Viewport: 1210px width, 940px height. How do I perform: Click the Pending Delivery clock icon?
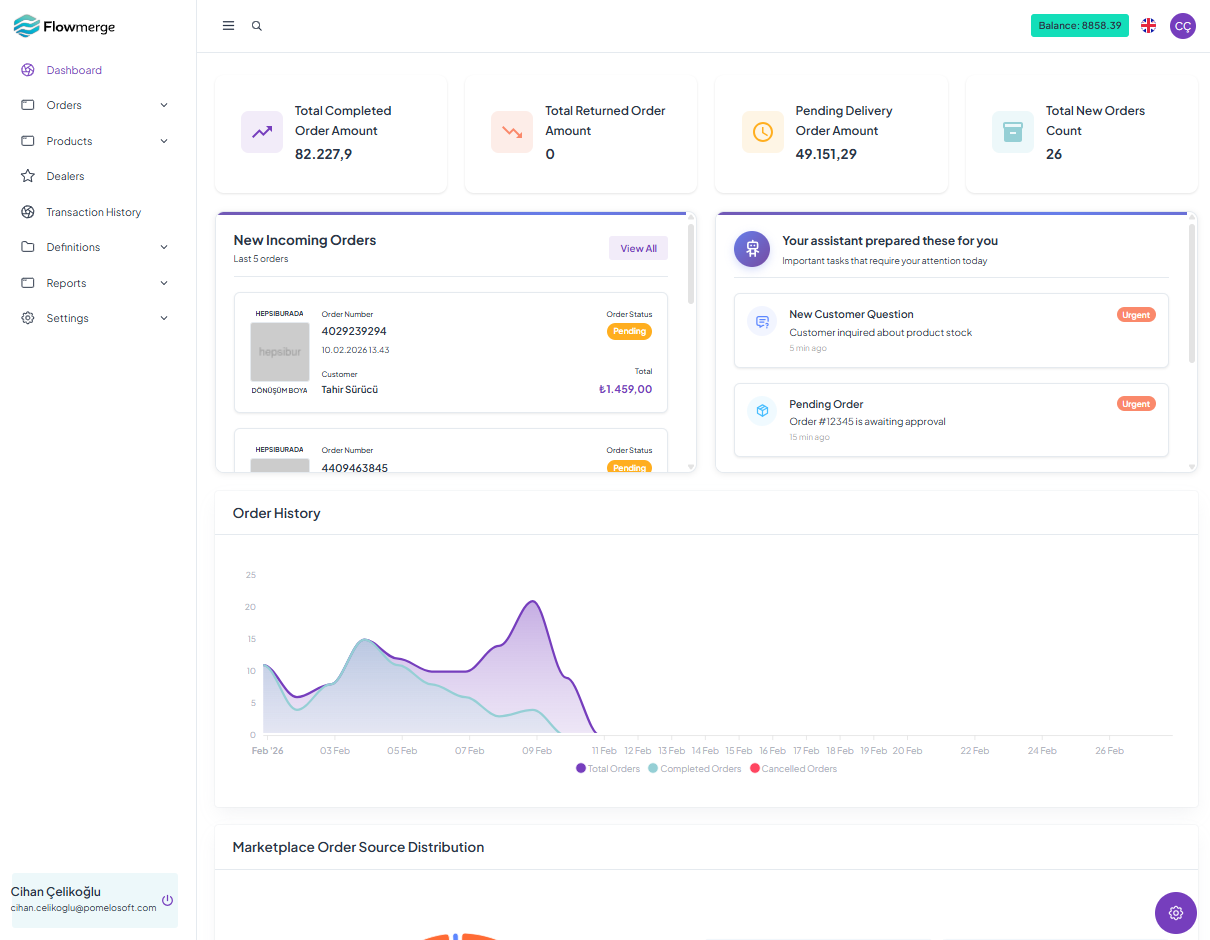pos(762,132)
